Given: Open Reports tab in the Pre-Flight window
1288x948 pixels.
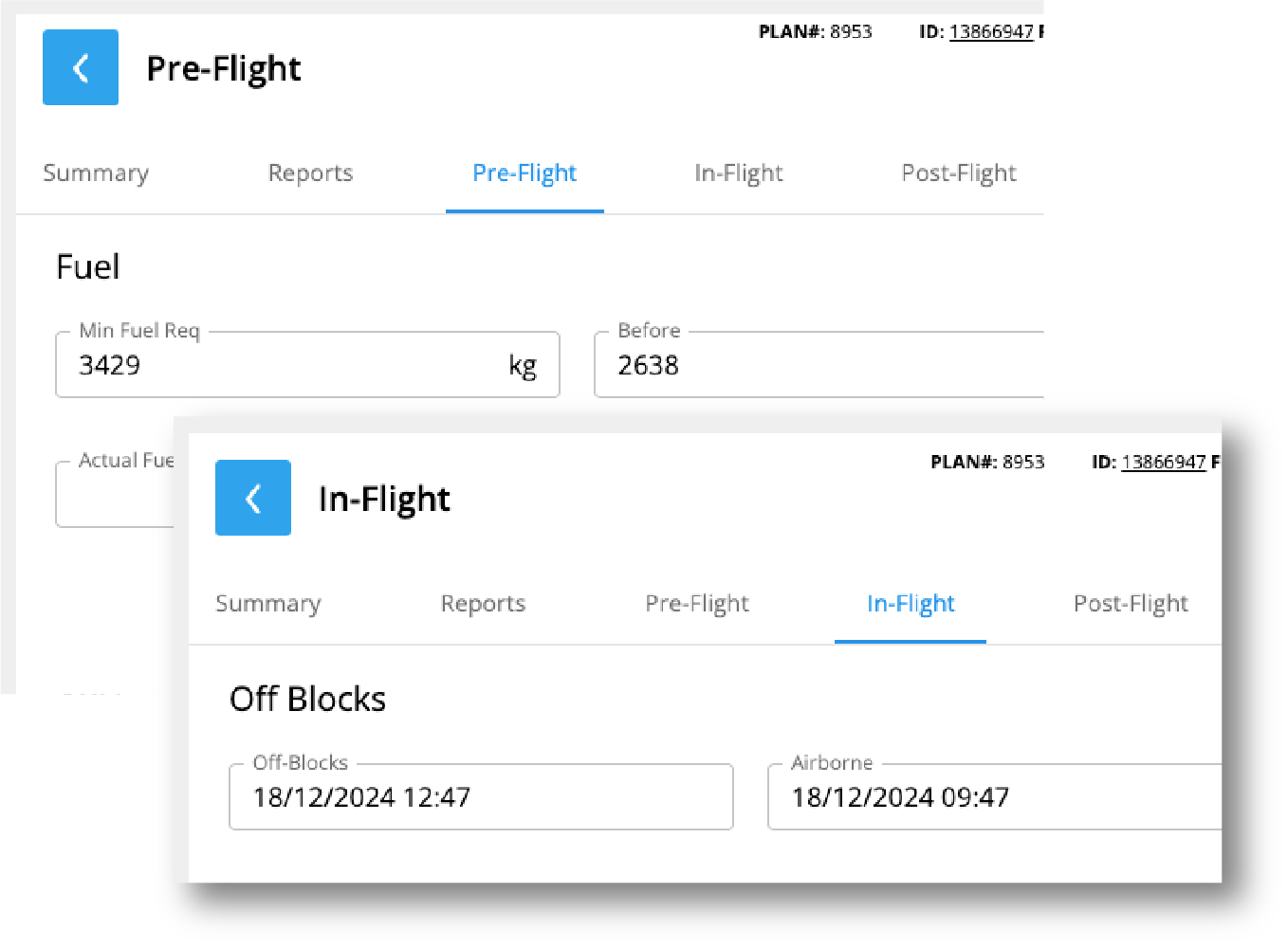Looking at the screenshot, I should tap(310, 173).
